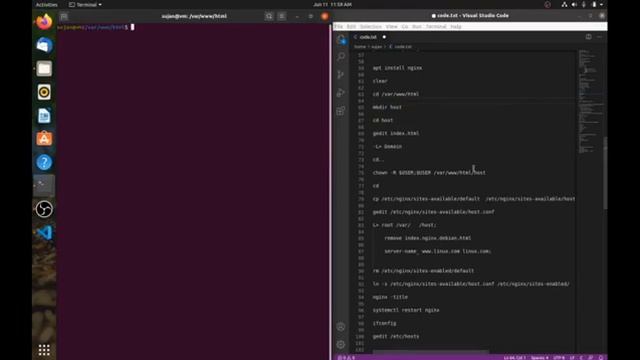Open the Accounts icon in activity bar
640x360 pixels.
point(341,327)
